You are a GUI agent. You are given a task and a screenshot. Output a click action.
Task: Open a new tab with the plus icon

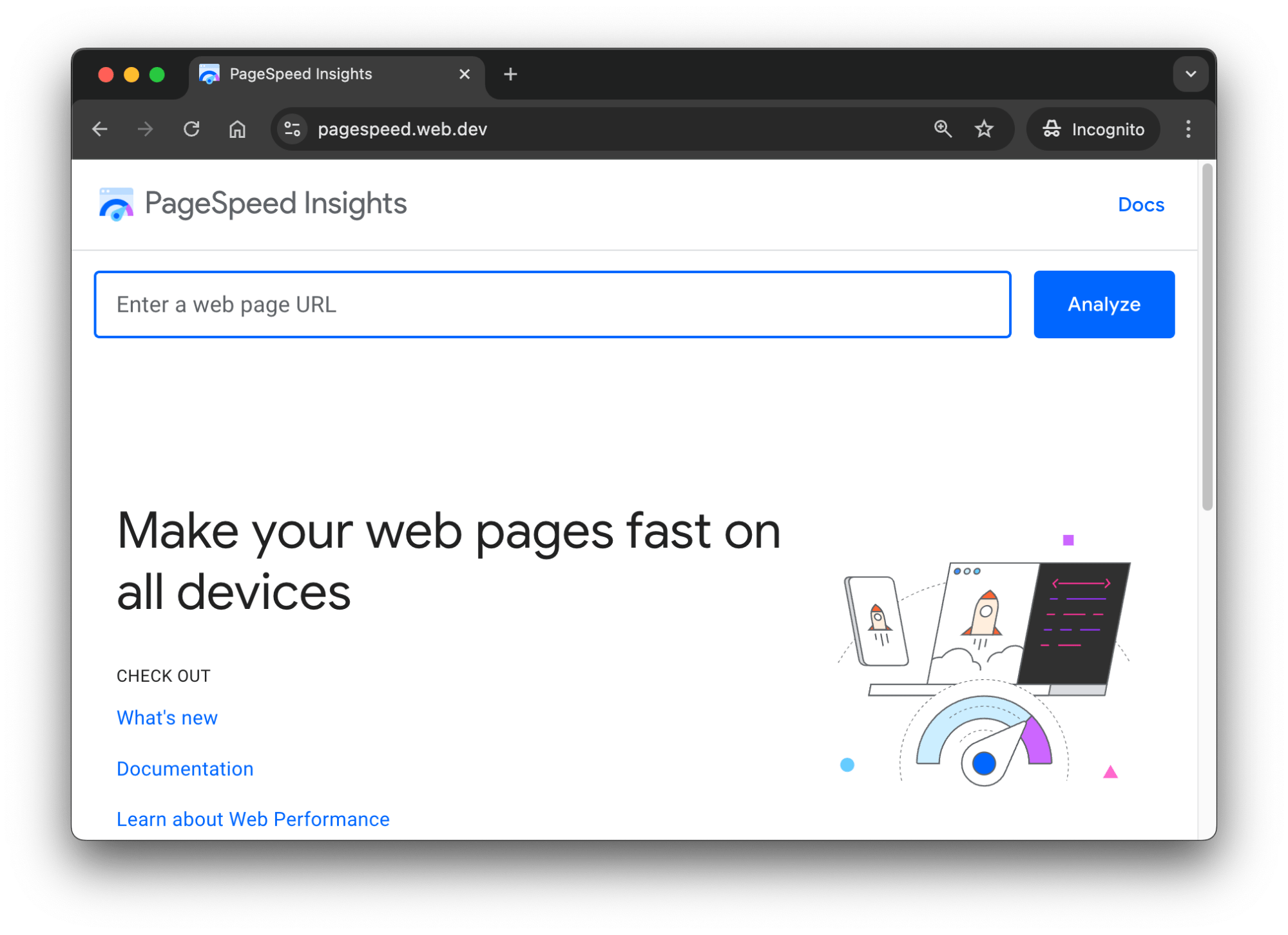pos(510,75)
